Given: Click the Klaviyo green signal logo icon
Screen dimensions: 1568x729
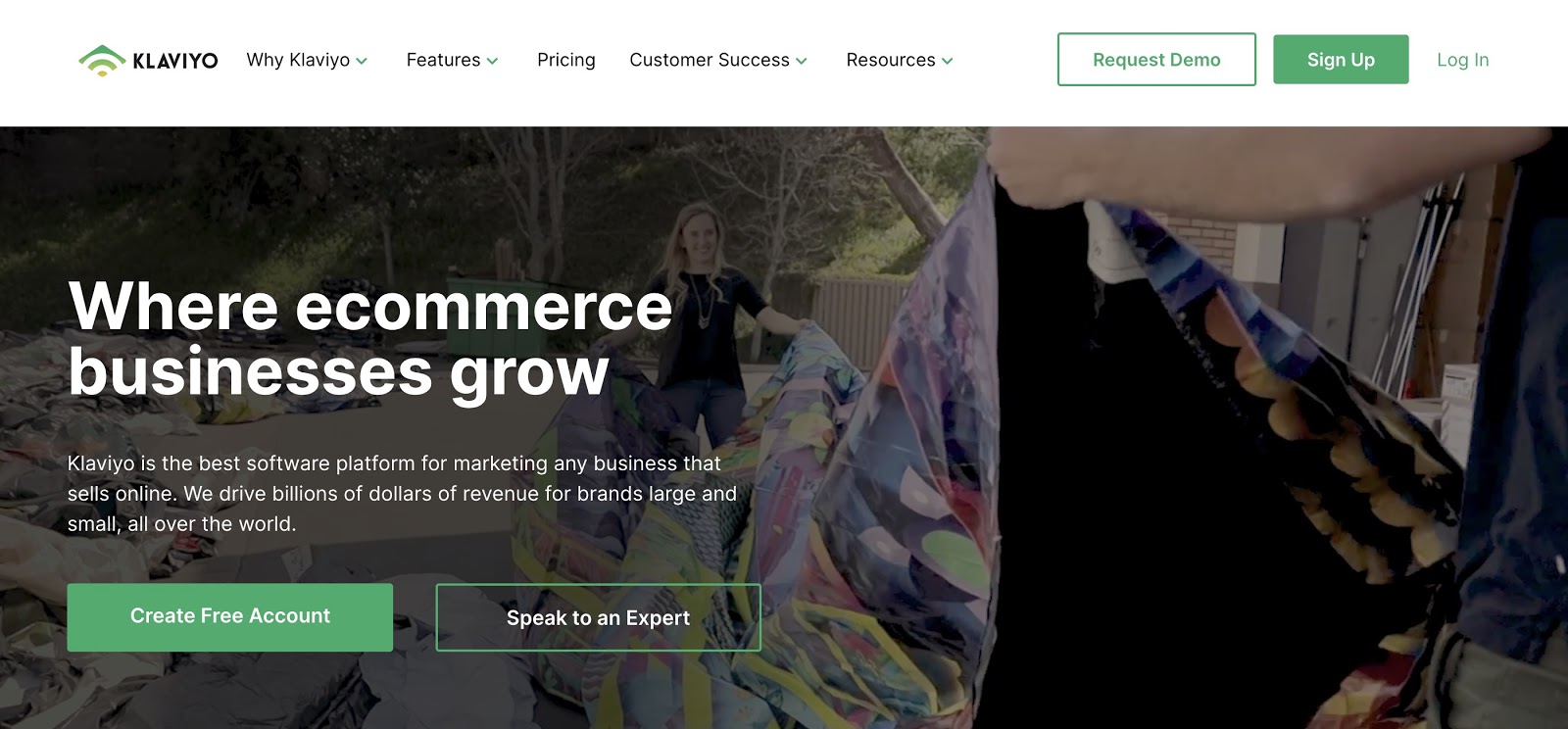Looking at the screenshot, I should pos(102,61).
